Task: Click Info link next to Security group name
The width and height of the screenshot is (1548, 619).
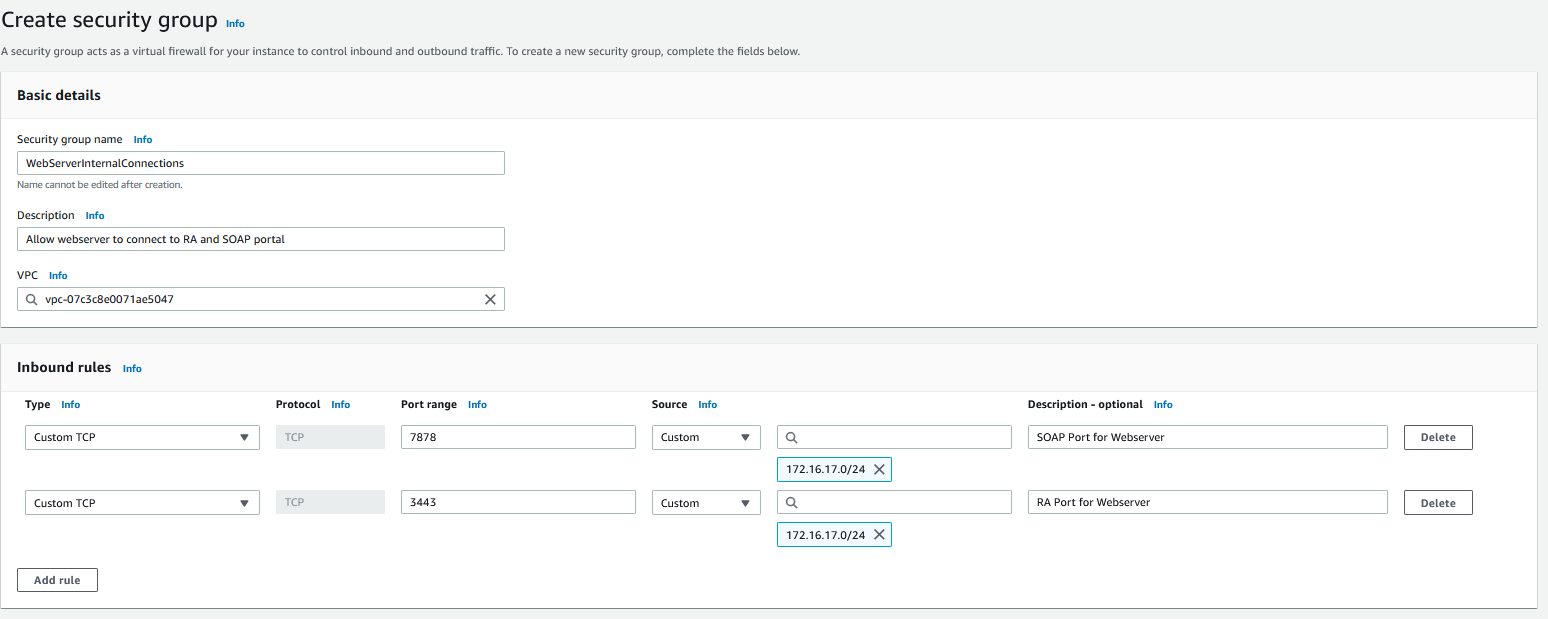Action: click(143, 140)
